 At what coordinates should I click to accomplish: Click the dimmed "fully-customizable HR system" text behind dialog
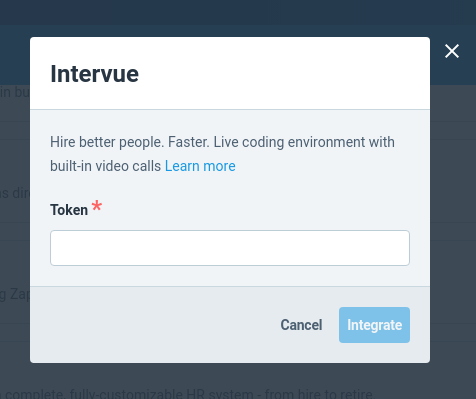(161, 394)
